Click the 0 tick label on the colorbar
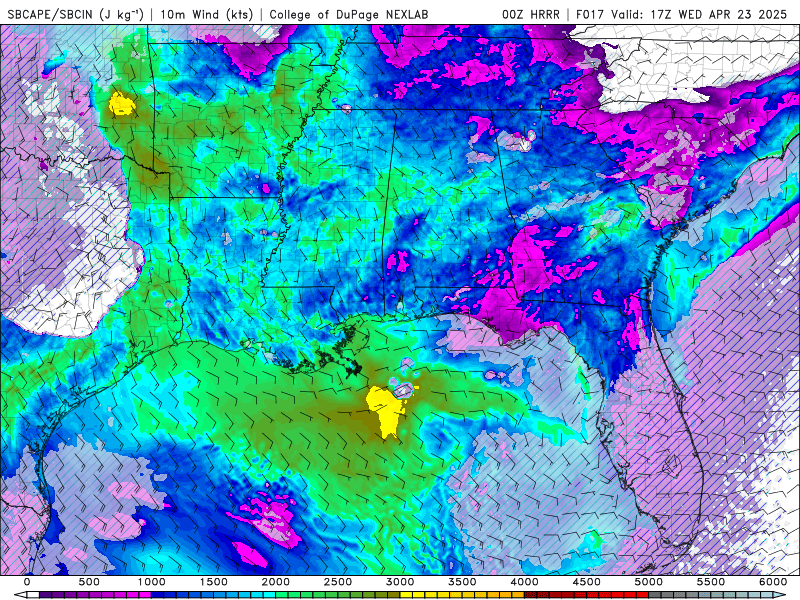Viewport: 800px width, 600px height. point(27,582)
